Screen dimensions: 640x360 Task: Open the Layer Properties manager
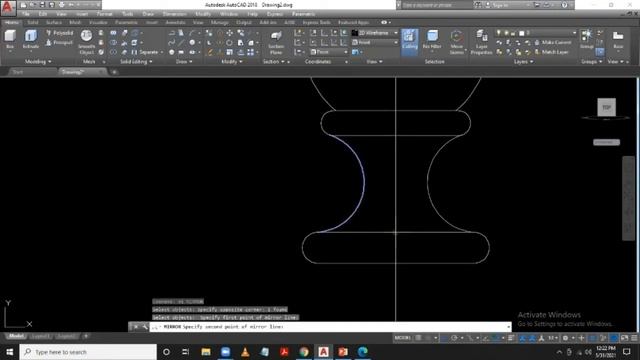click(481, 42)
